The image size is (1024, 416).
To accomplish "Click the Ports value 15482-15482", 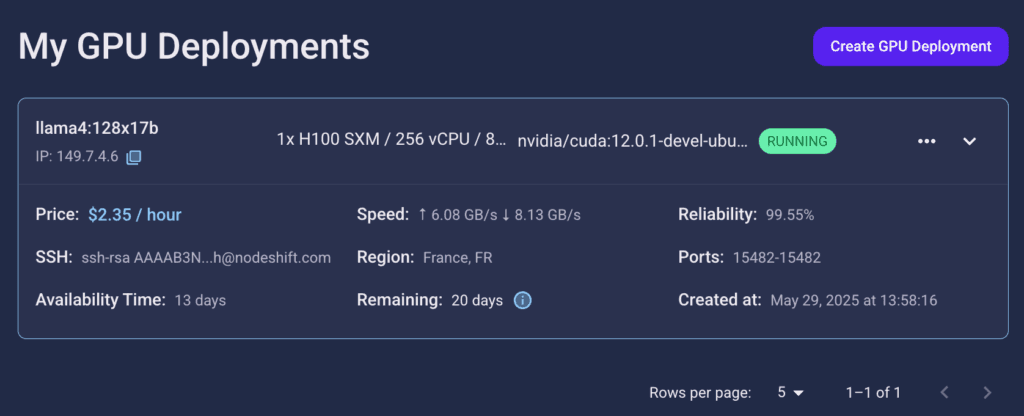I will [776, 257].
